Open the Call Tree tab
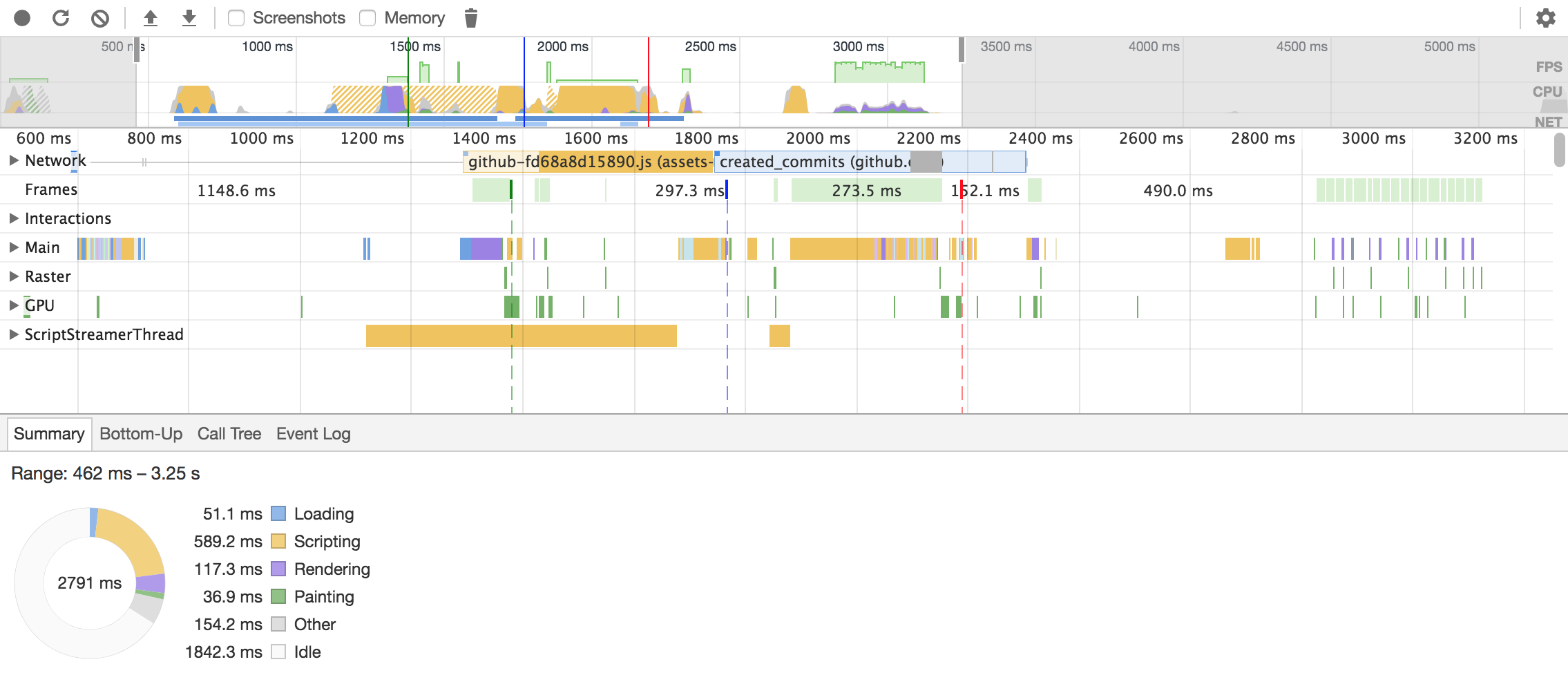Viewport: 1568px width, 673px height. tap(229, 434)
